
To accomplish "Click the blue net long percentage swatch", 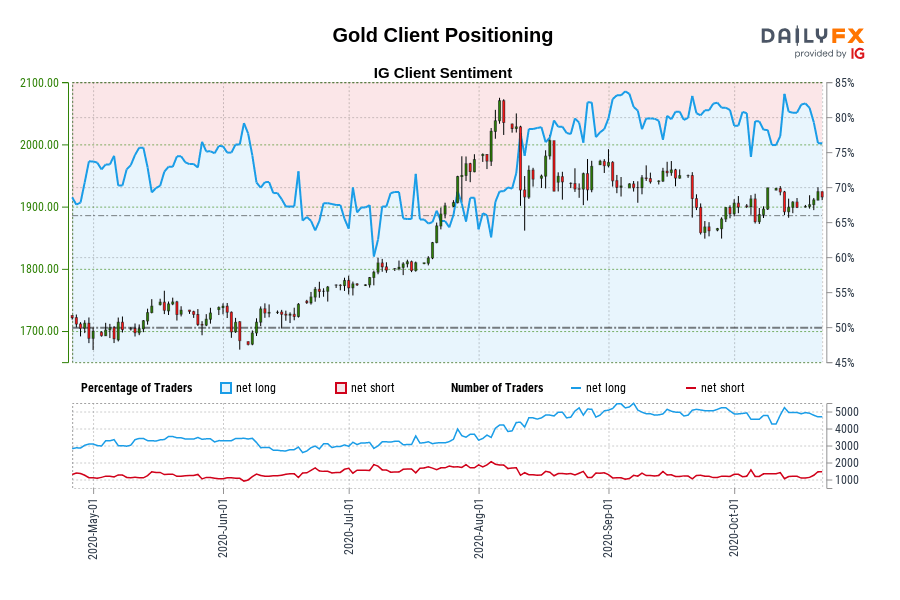I will 226,388.
